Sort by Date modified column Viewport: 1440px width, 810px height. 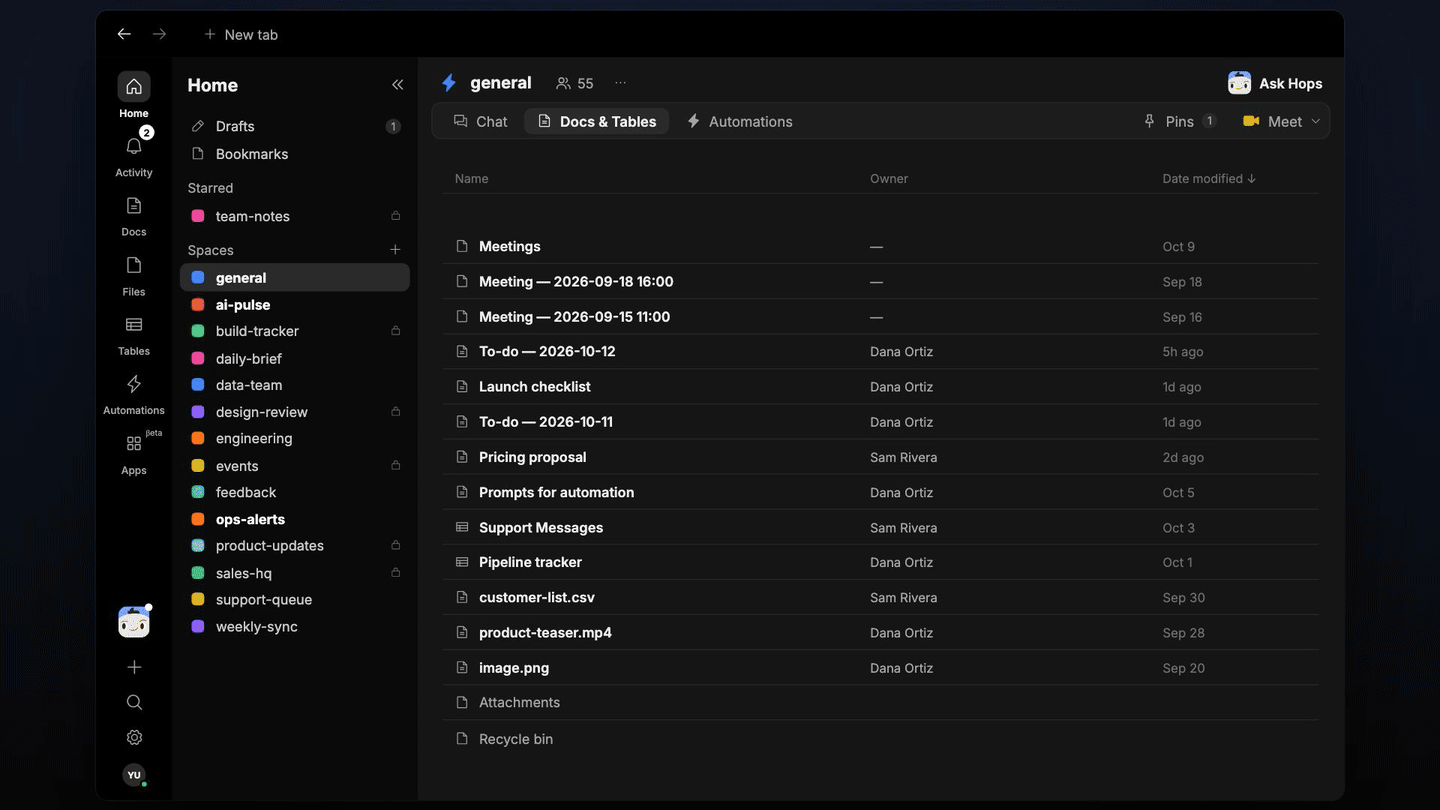(1209, 179)
